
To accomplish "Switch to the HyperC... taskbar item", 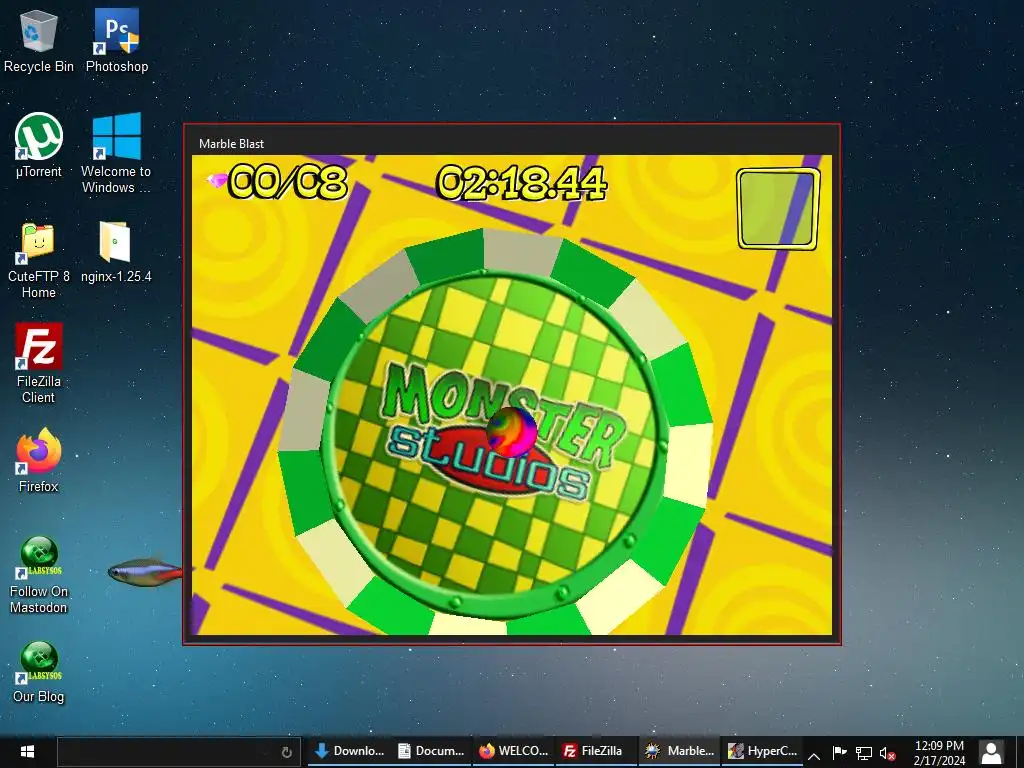I will pos(762,751).
